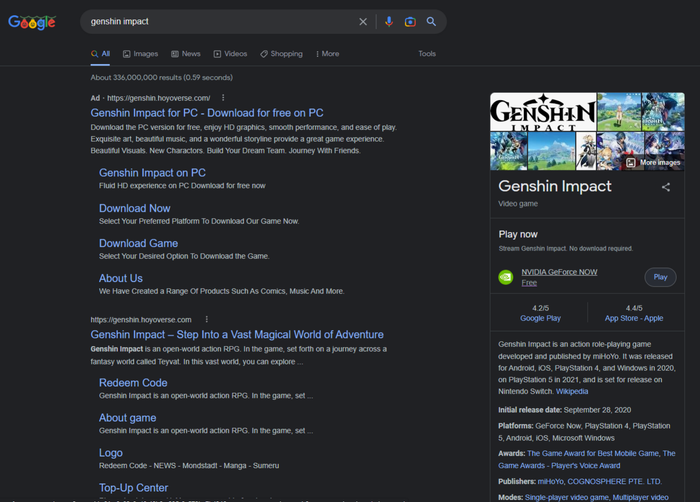Clear the search box with X icon
This screenshot has width=700, height=502.
click(x=363, y=21)
